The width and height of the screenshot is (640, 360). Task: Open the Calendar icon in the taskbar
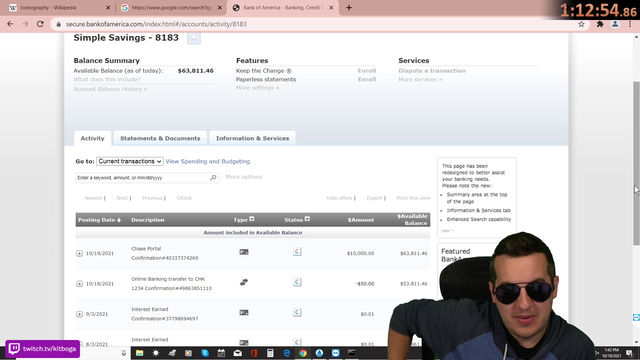pyautogui.click(x=221, y=353)
